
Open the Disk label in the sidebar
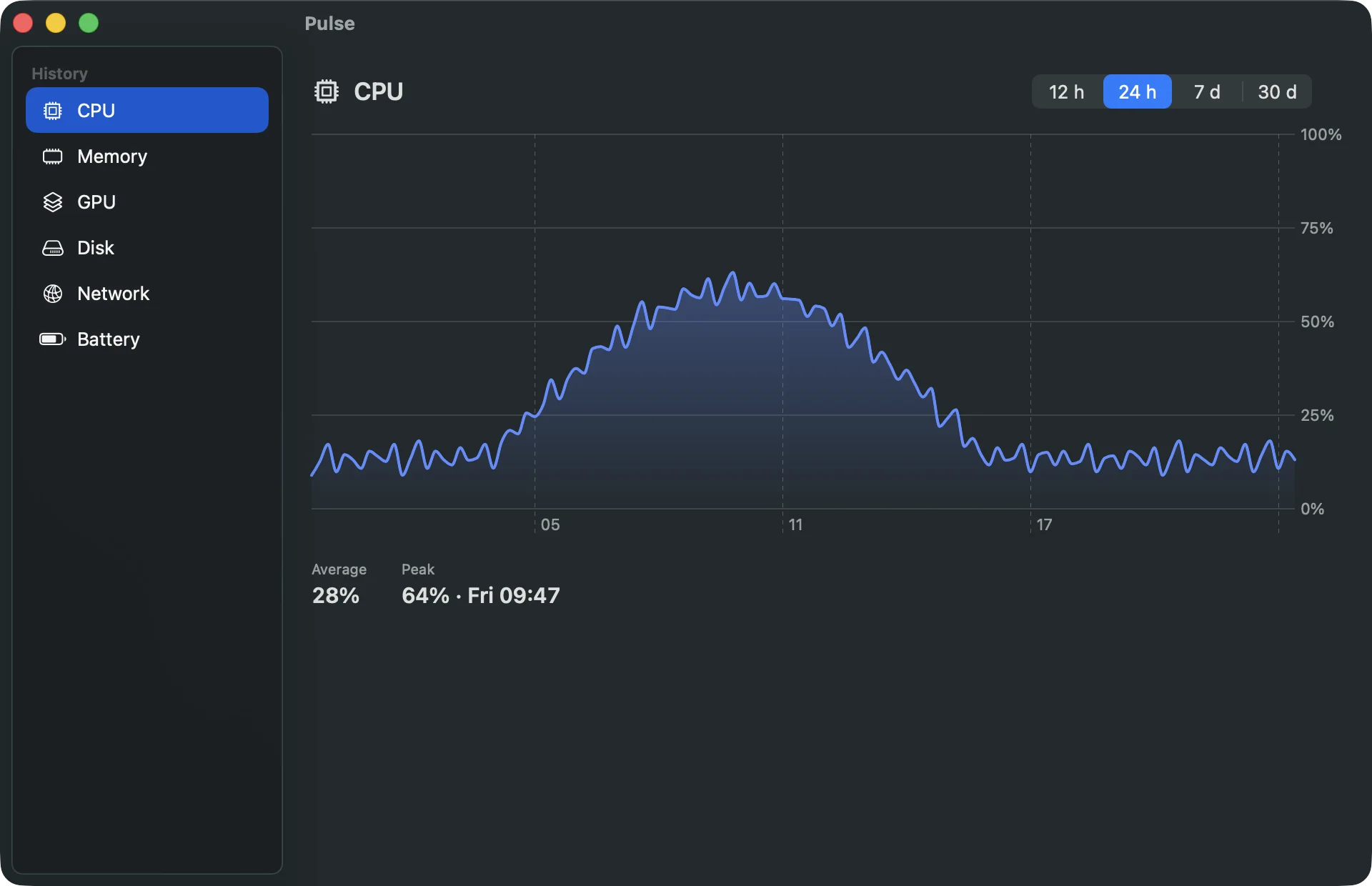pos(96,248)
